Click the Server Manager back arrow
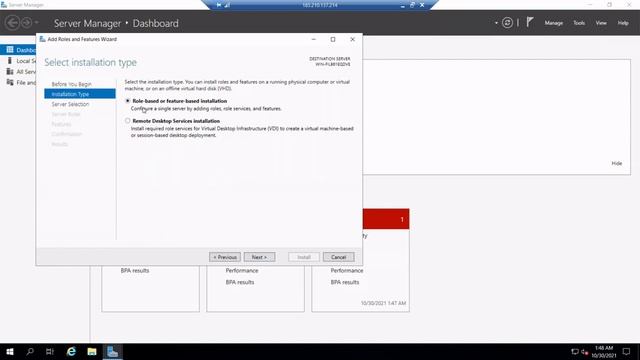The image size is (640, 360). coord(12,23)
